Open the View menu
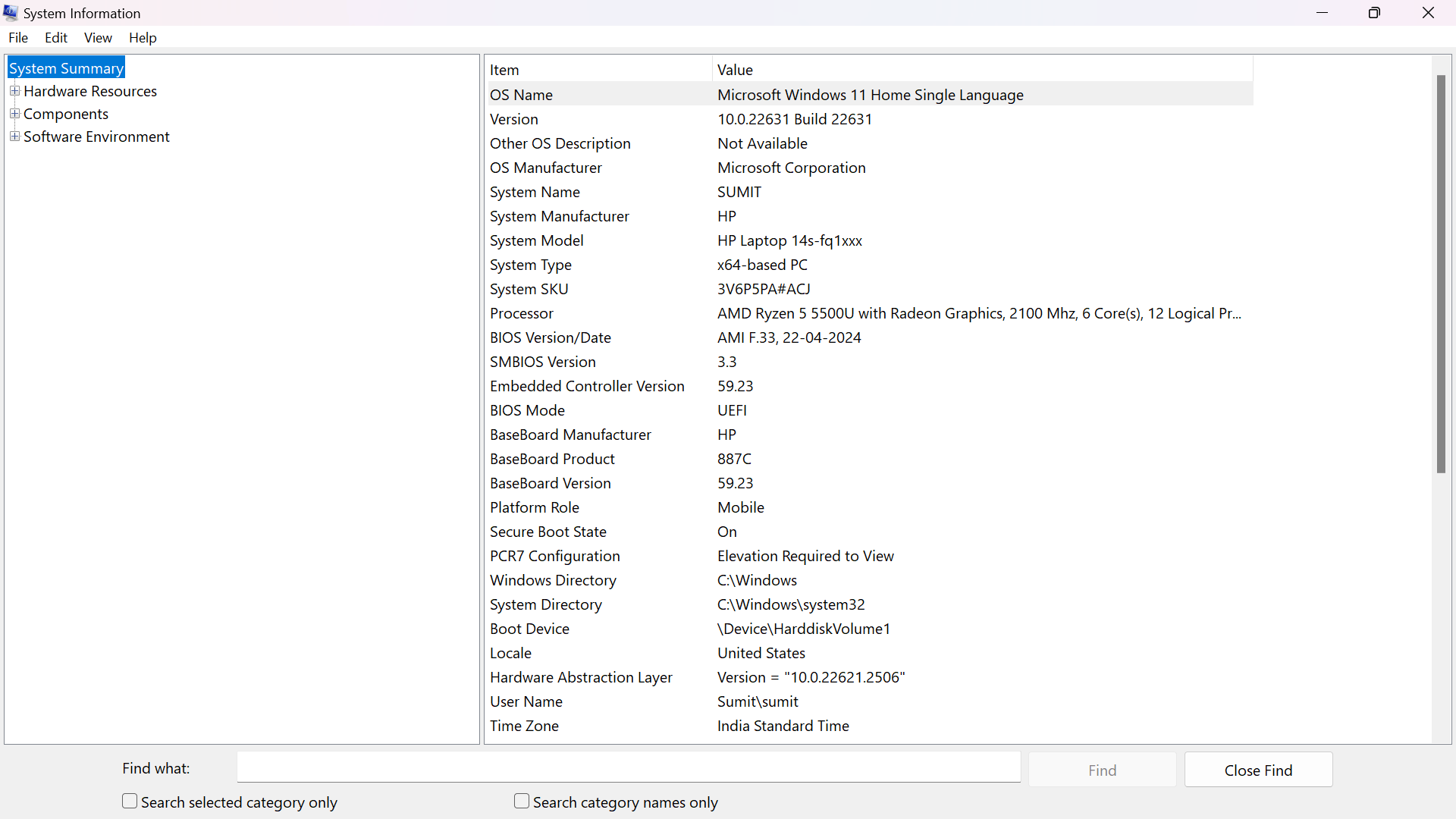Image resolution: width=1456 pixels, height=819 pixels. tap(98, 38)
